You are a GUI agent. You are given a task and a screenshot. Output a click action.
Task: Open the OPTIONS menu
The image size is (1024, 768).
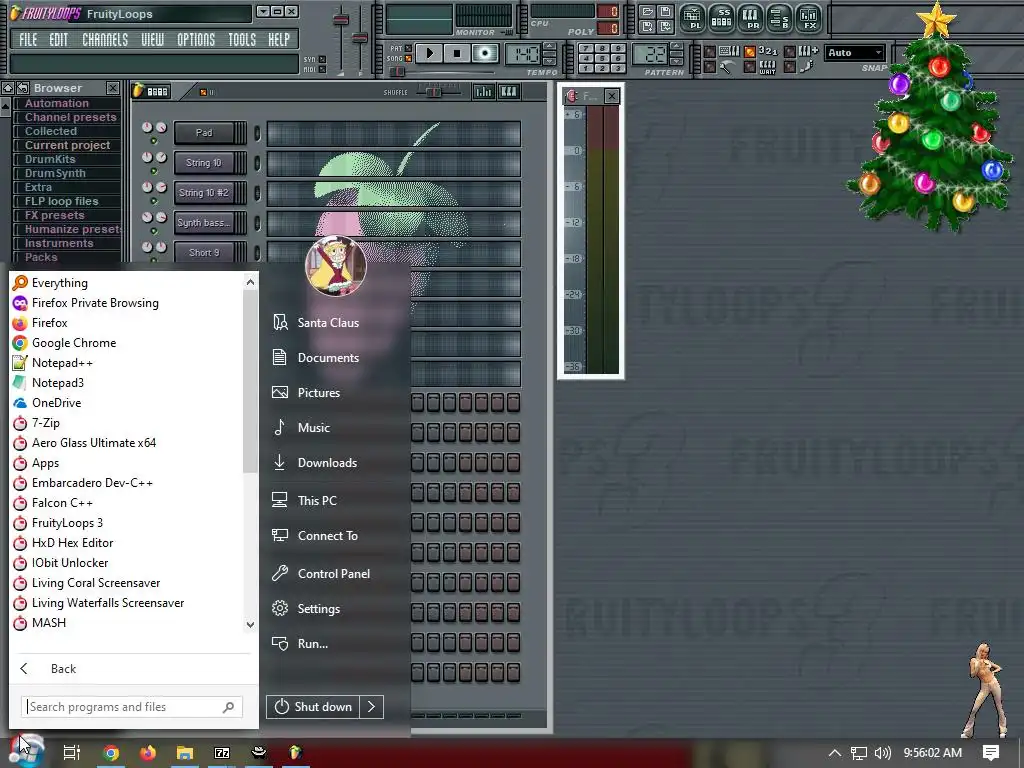[196, 40]
